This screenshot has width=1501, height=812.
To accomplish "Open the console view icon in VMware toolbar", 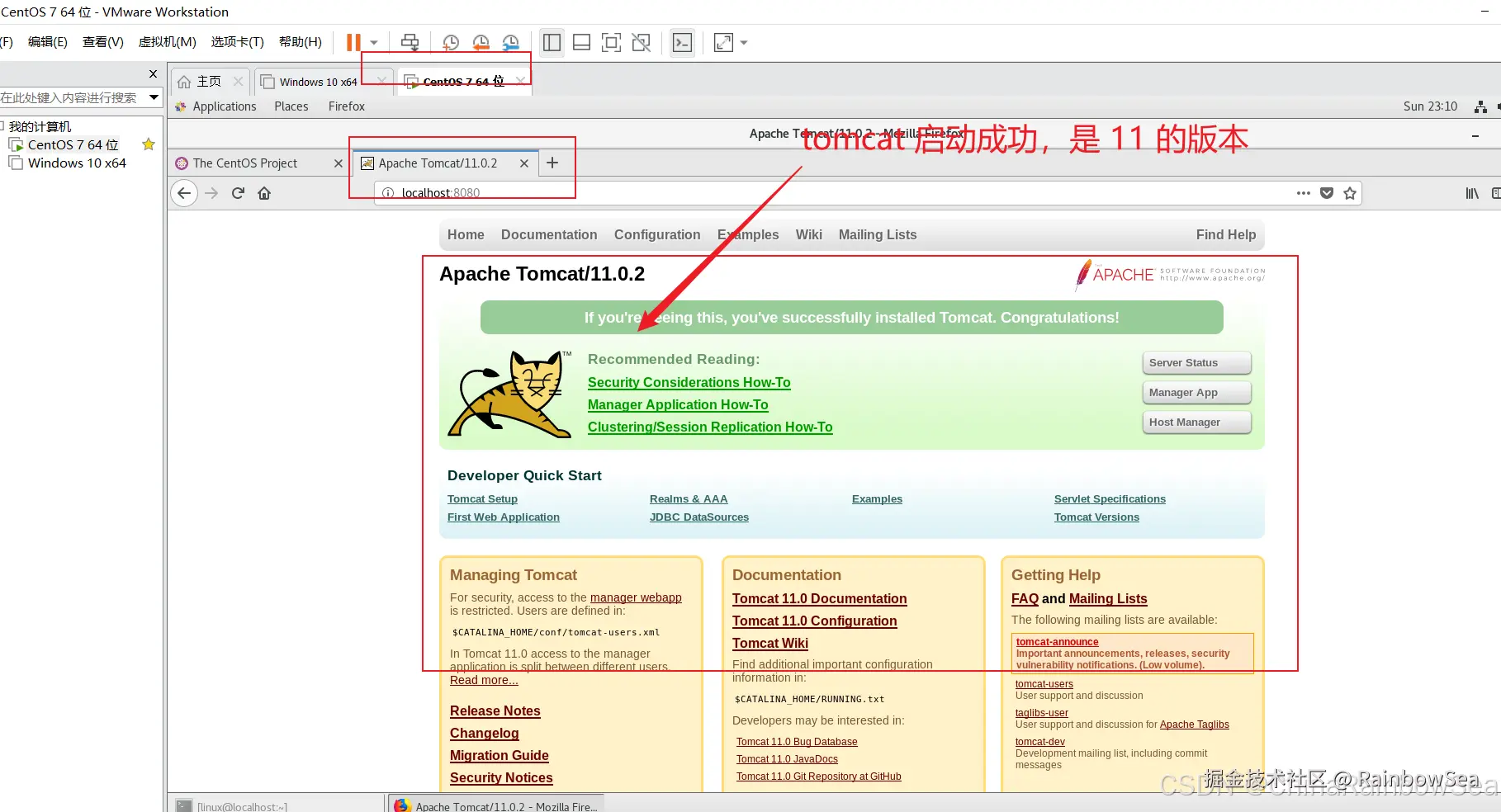I will (x=683, y=43).
